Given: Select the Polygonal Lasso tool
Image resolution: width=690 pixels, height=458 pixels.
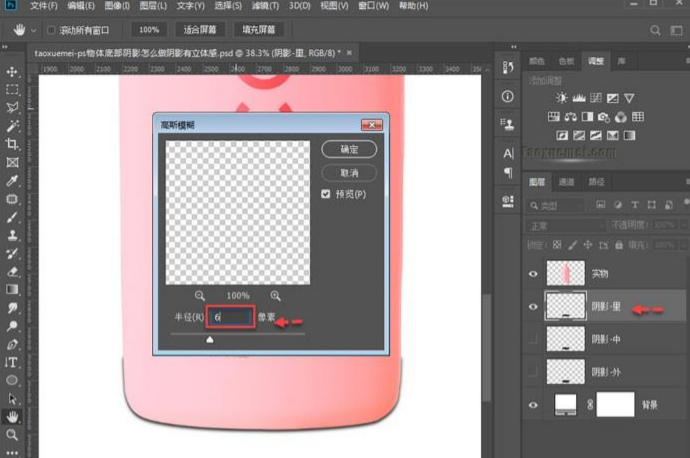Looking at the screenshot, I should pyautogui.click(x=12, y=107).
